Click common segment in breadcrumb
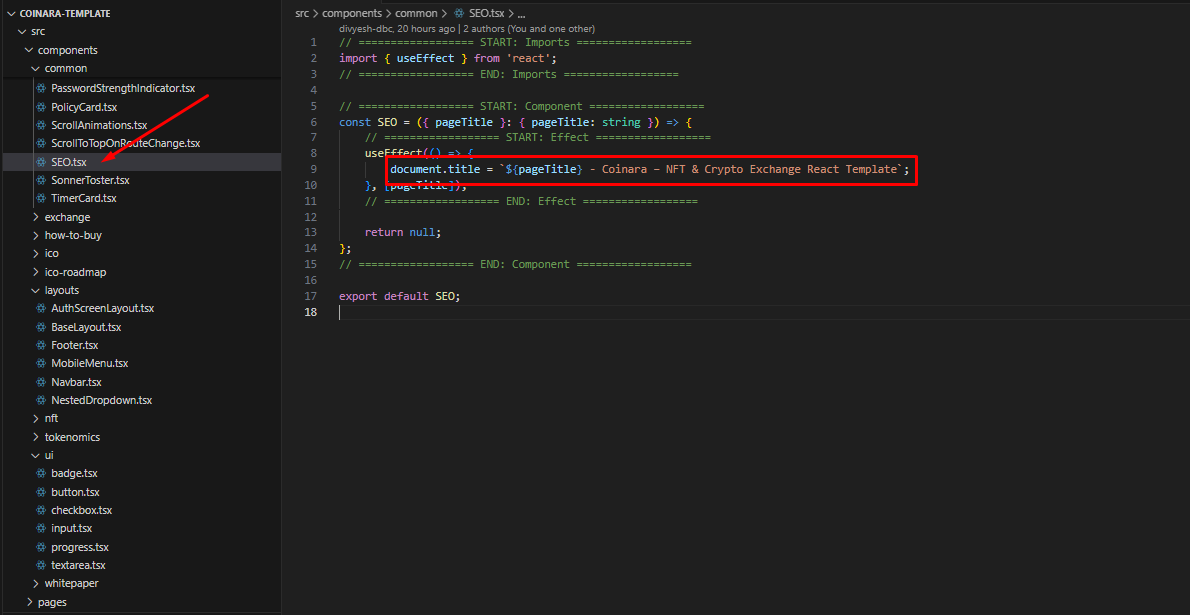Screen dimensions: 1190x615 pos(416,14)
